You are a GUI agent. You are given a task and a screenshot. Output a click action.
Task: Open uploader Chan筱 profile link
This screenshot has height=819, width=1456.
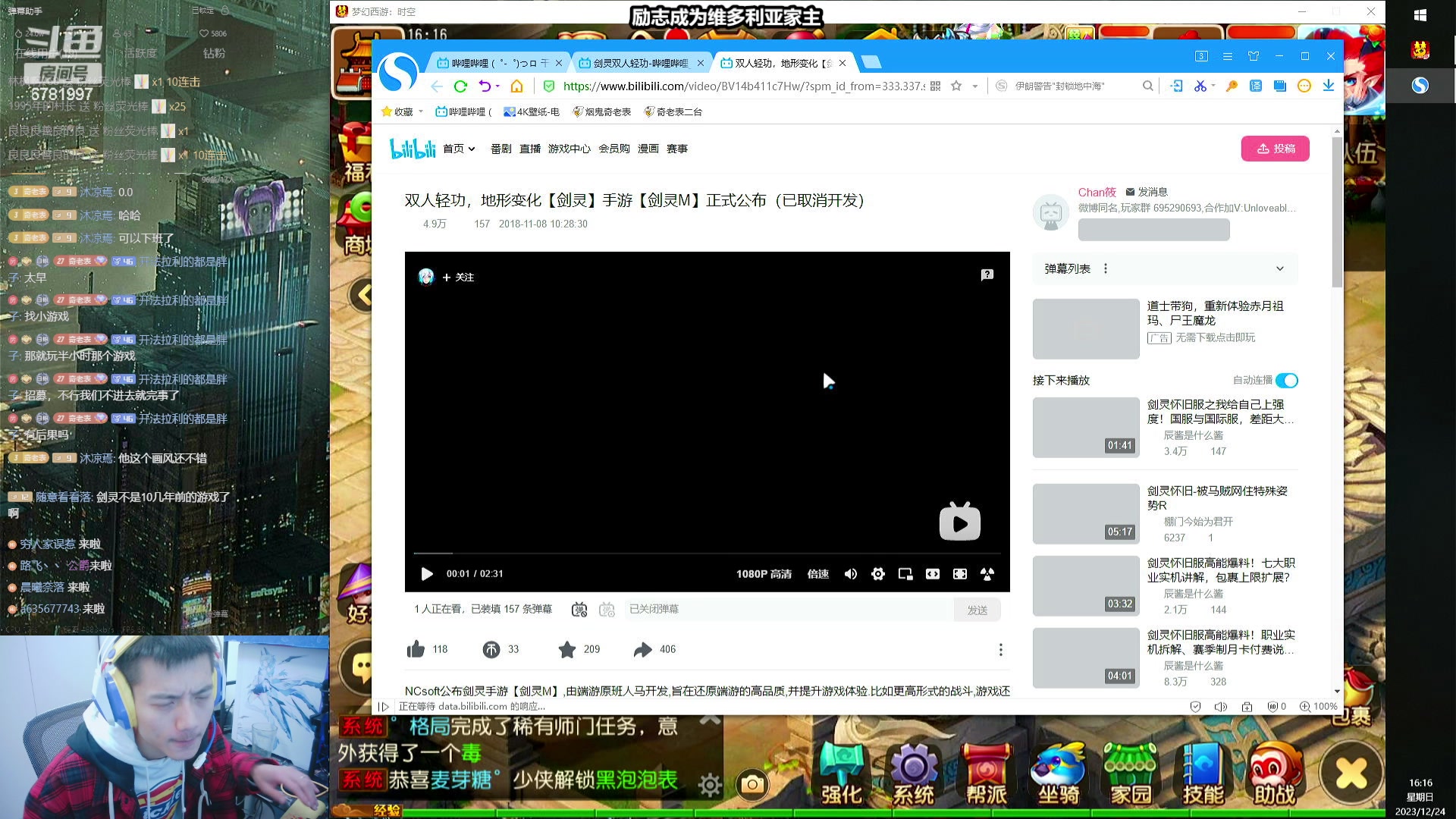click(1097, 192)
